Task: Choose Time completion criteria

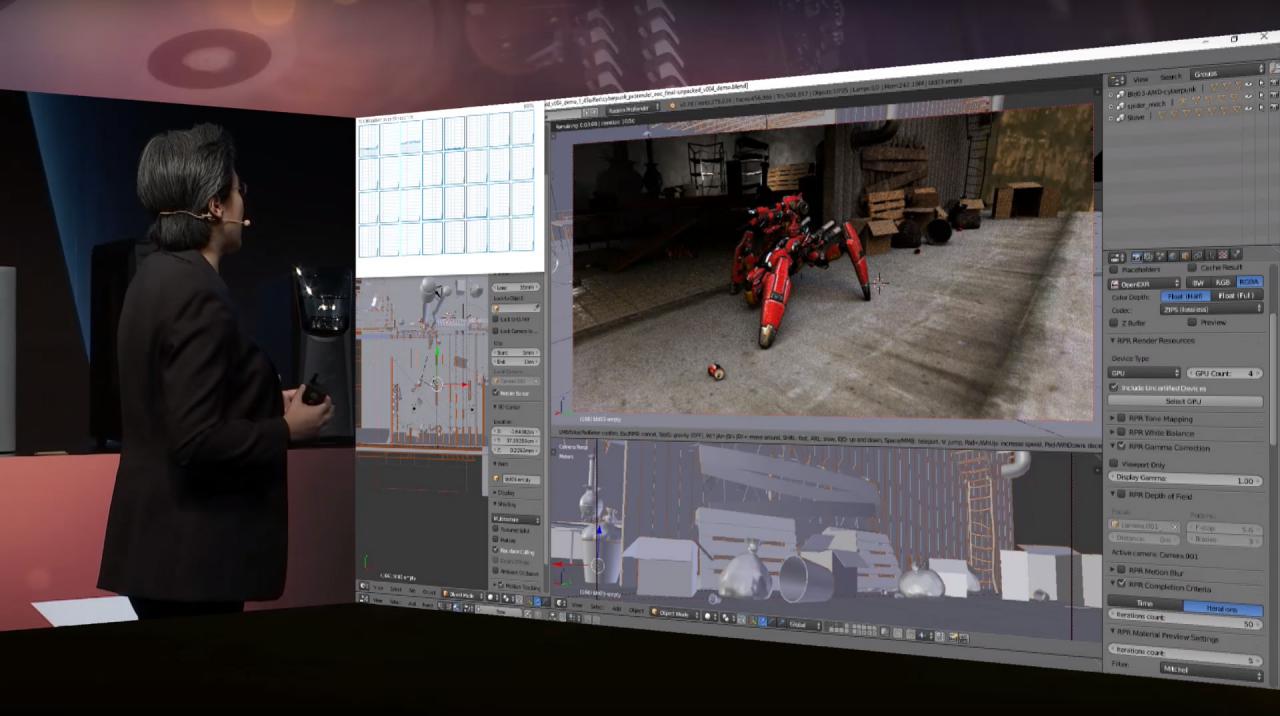Action: coord(1145,603)
